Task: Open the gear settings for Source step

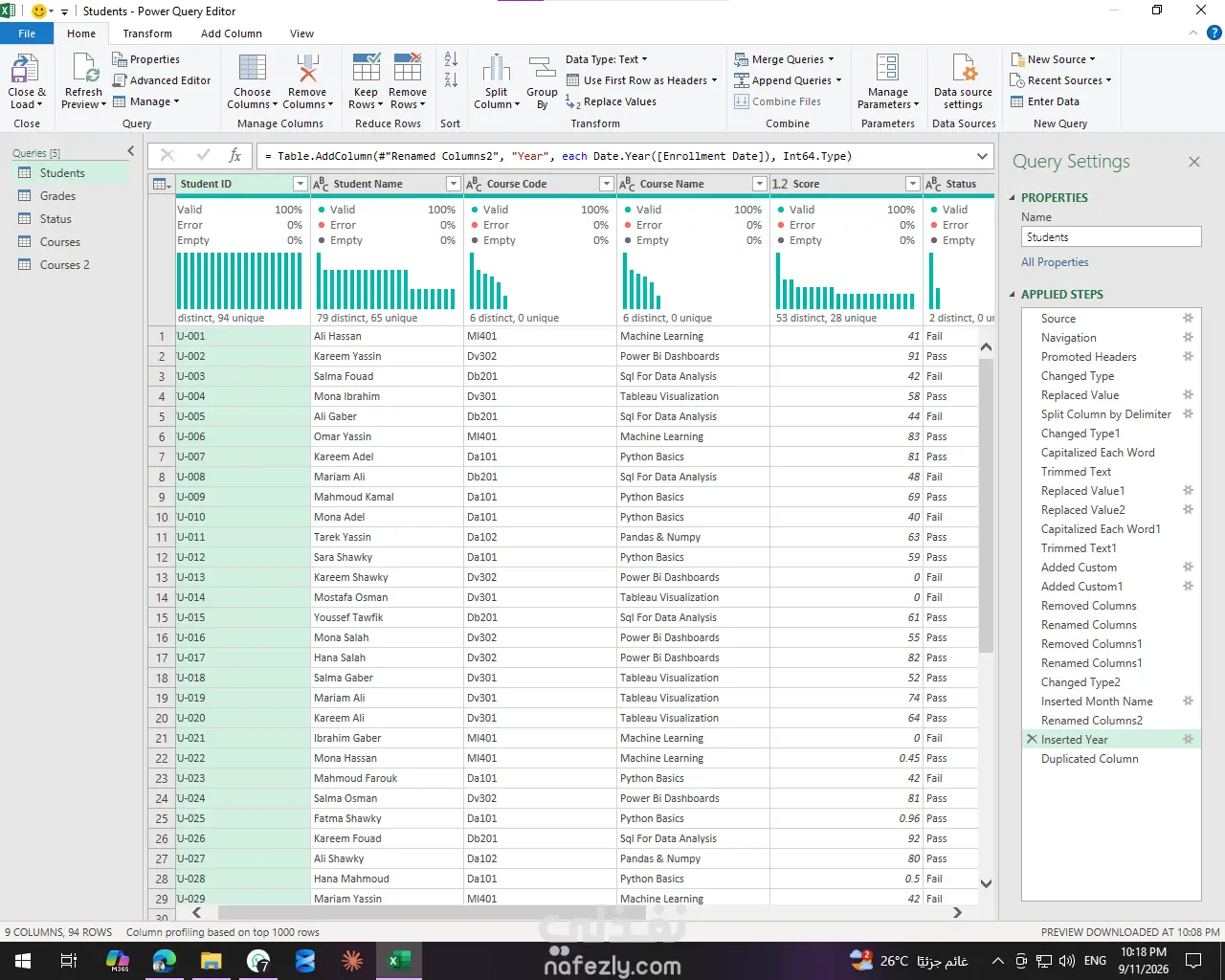Action: (x=1188, y=319)
